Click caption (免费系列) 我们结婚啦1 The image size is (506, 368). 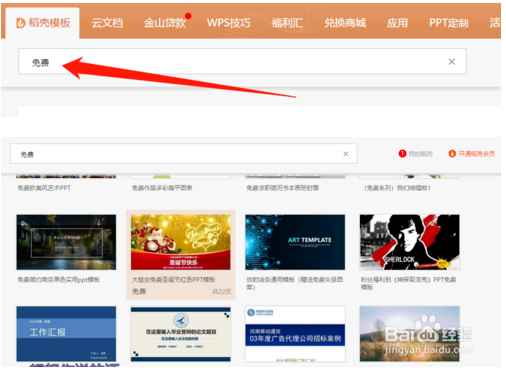(397, 188)
